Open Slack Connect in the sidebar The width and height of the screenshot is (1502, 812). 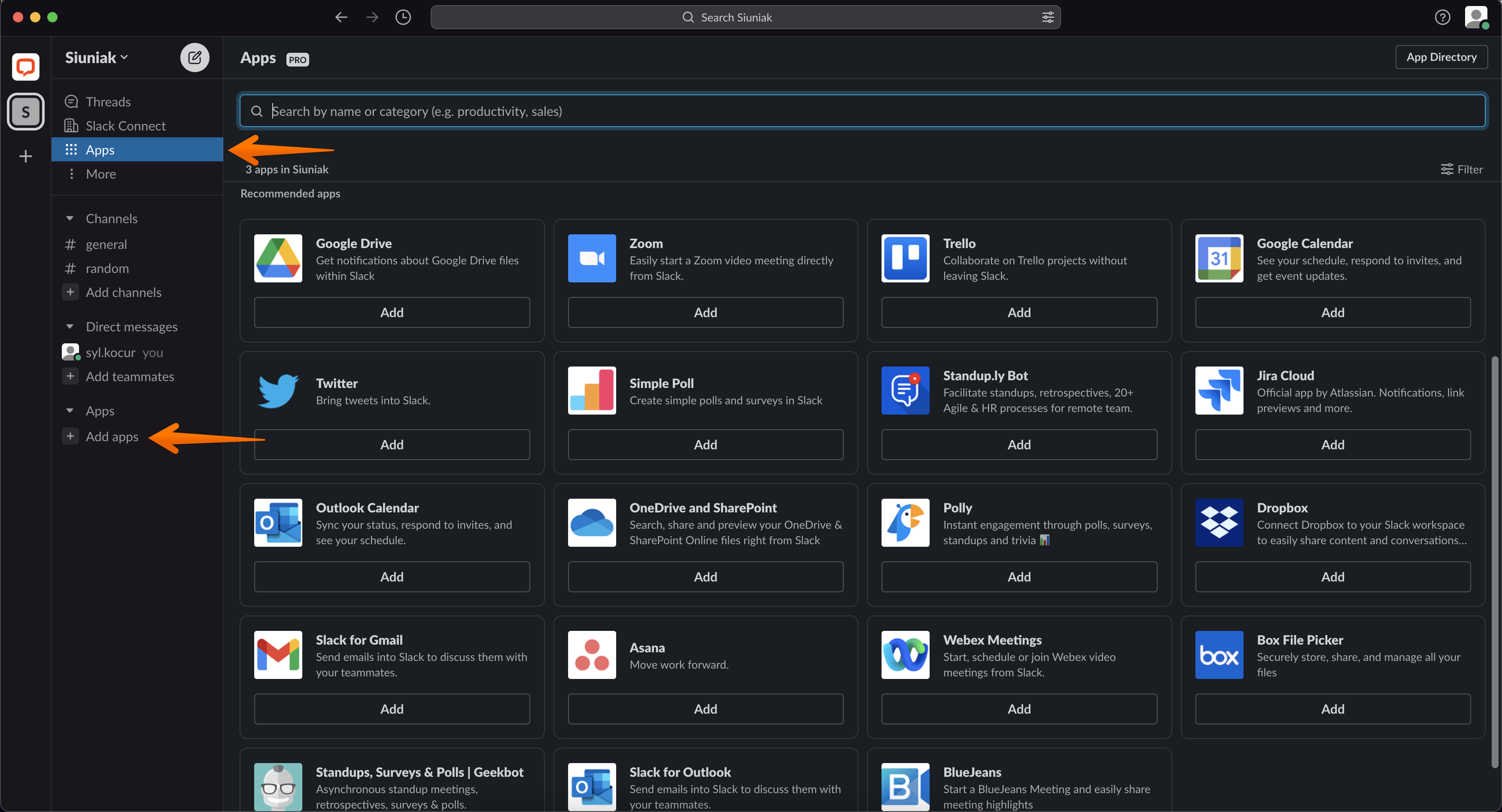[137, 126]
